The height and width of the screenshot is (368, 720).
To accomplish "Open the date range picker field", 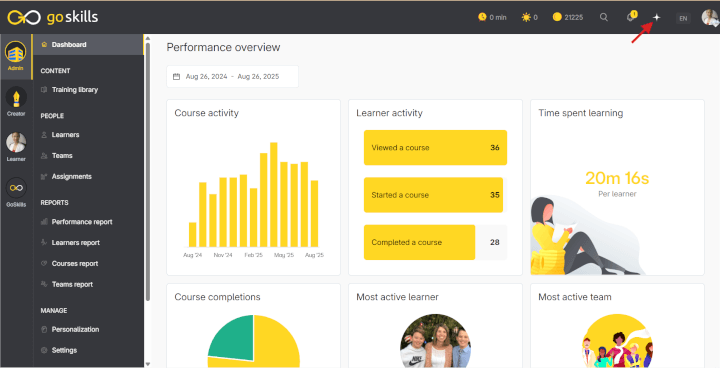I will click(x=232, y=77).
